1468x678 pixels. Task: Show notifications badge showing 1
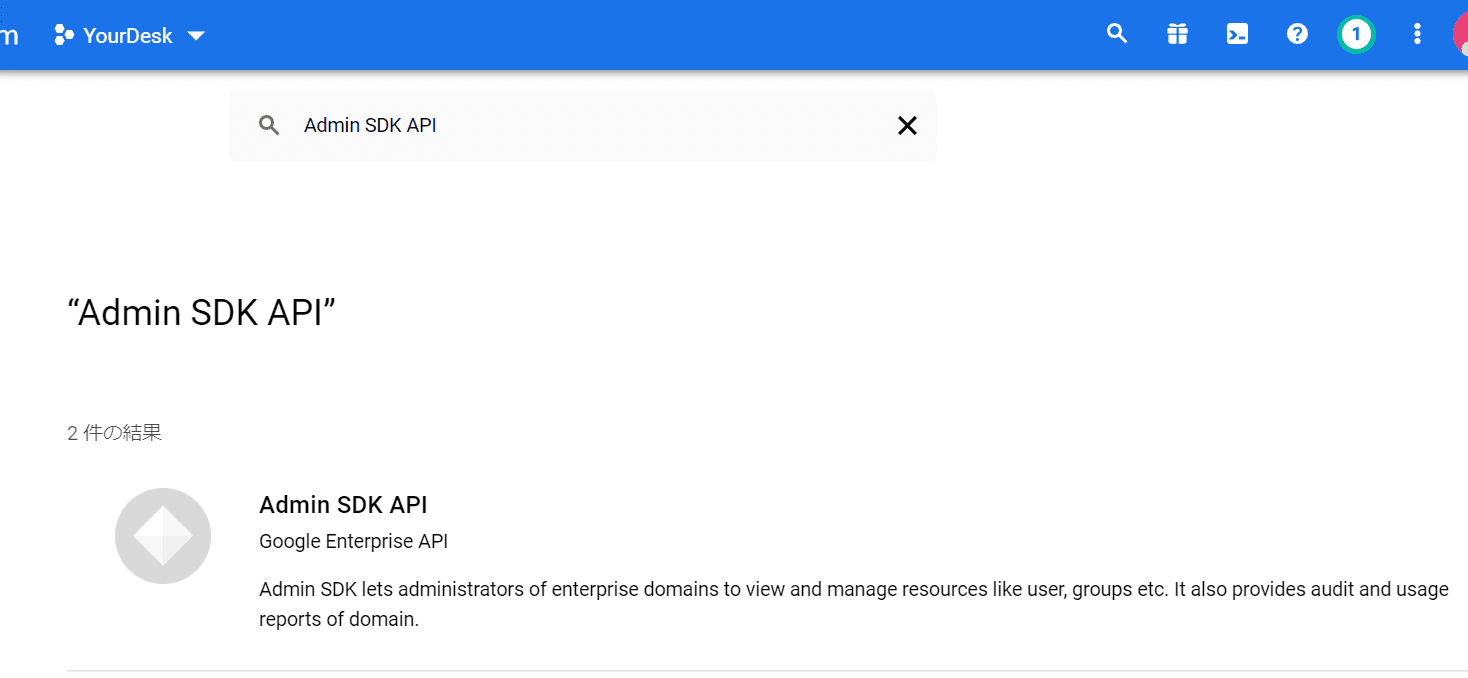click(1356, 34)
